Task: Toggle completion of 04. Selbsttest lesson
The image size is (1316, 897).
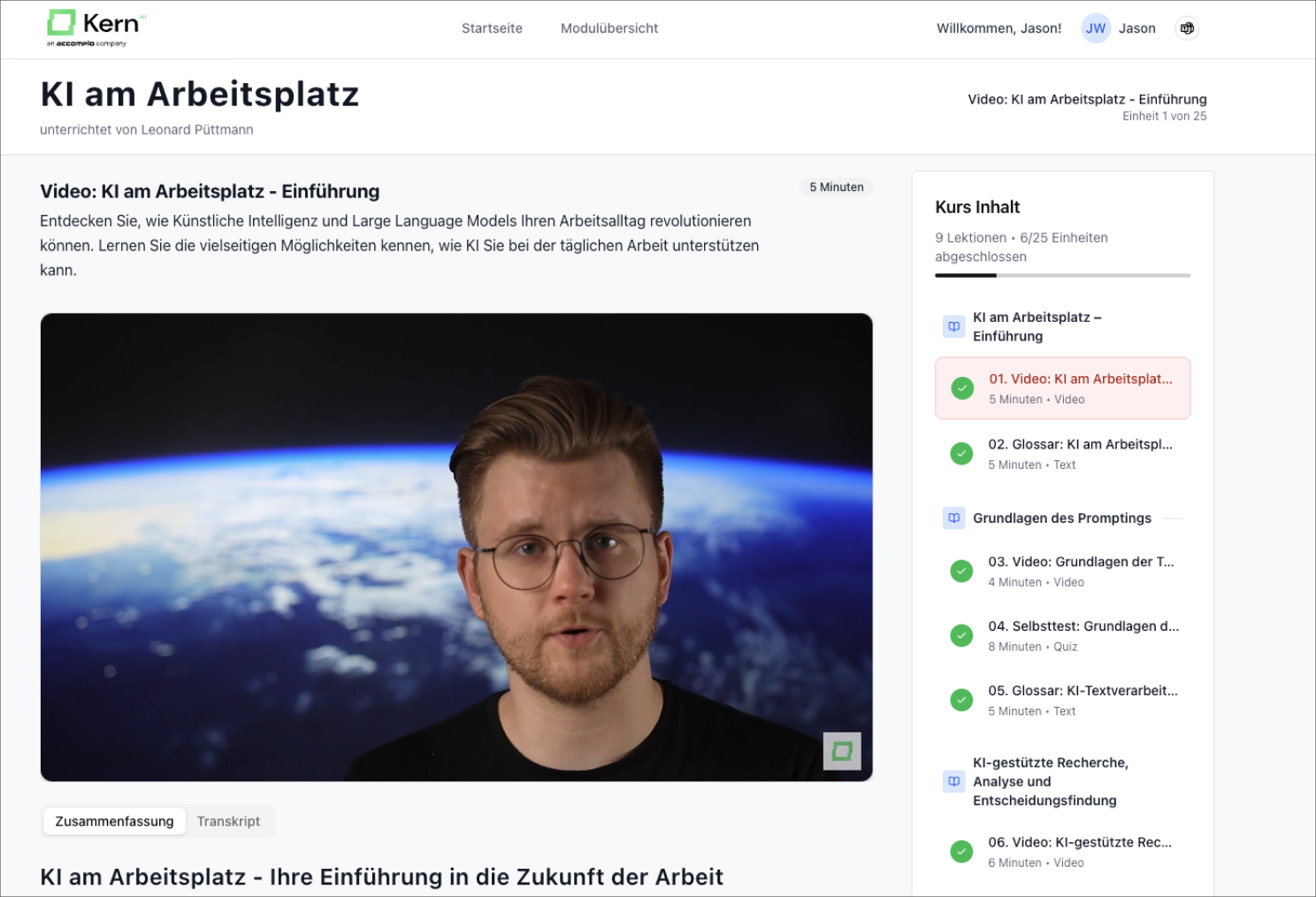Action: pyautogui.click(x=961, y=635)
